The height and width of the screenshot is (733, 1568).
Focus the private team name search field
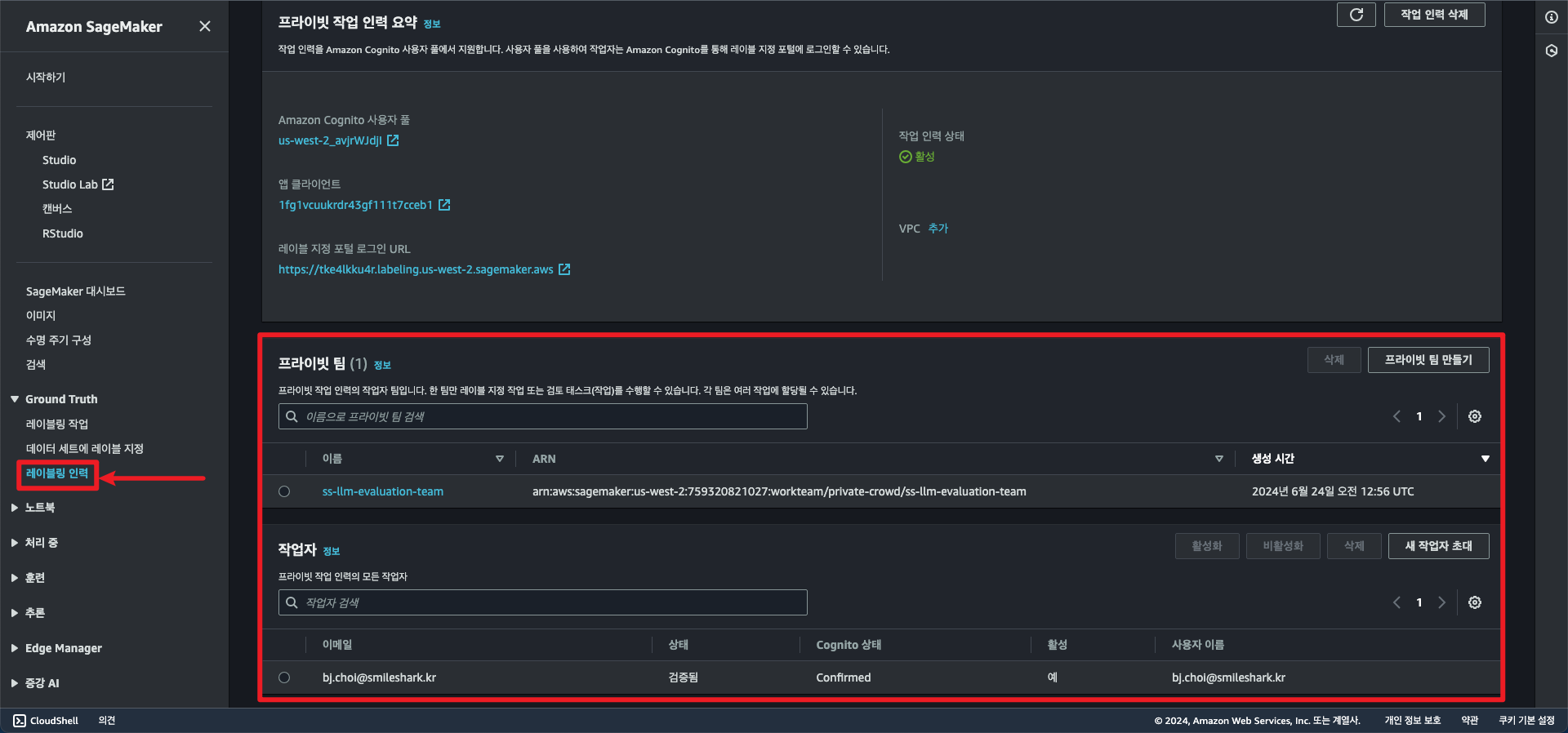point(543,416)
